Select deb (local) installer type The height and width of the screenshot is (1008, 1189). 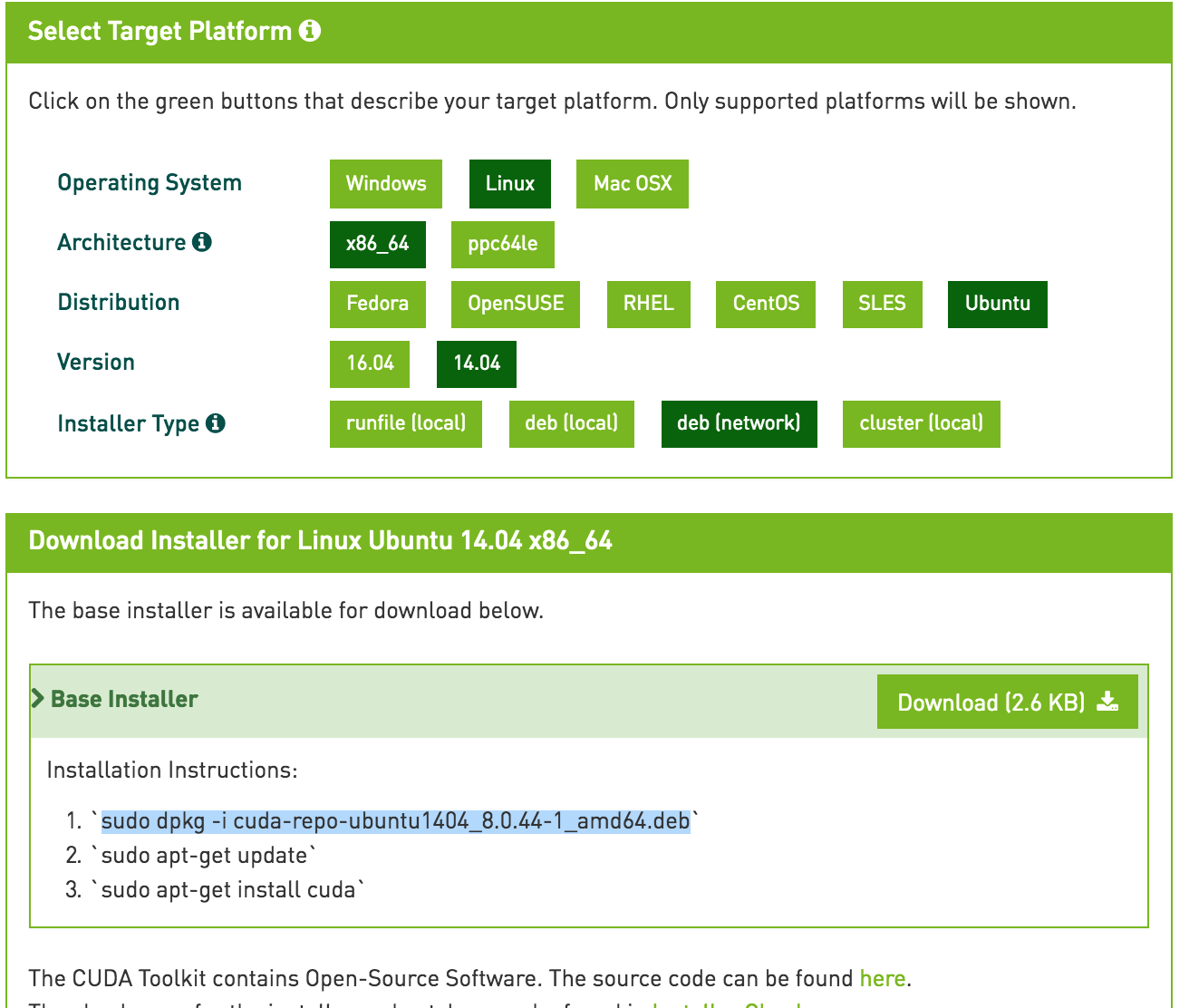(572, 423)
